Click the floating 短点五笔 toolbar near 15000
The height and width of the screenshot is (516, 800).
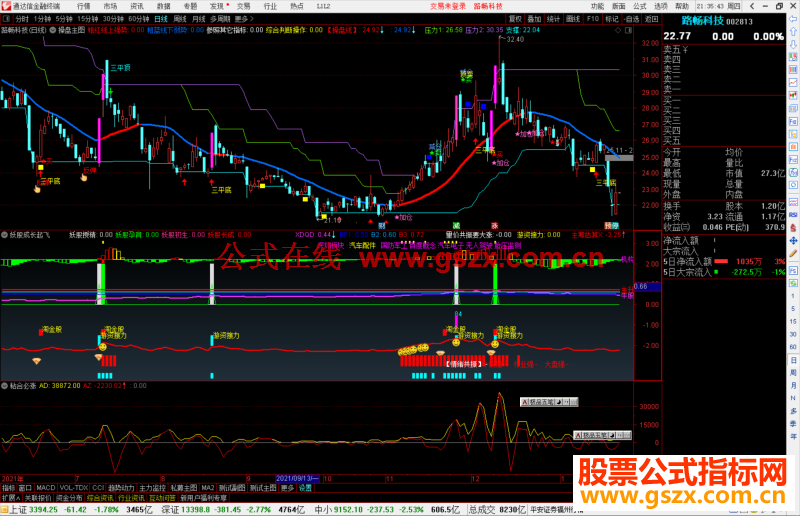603,435
